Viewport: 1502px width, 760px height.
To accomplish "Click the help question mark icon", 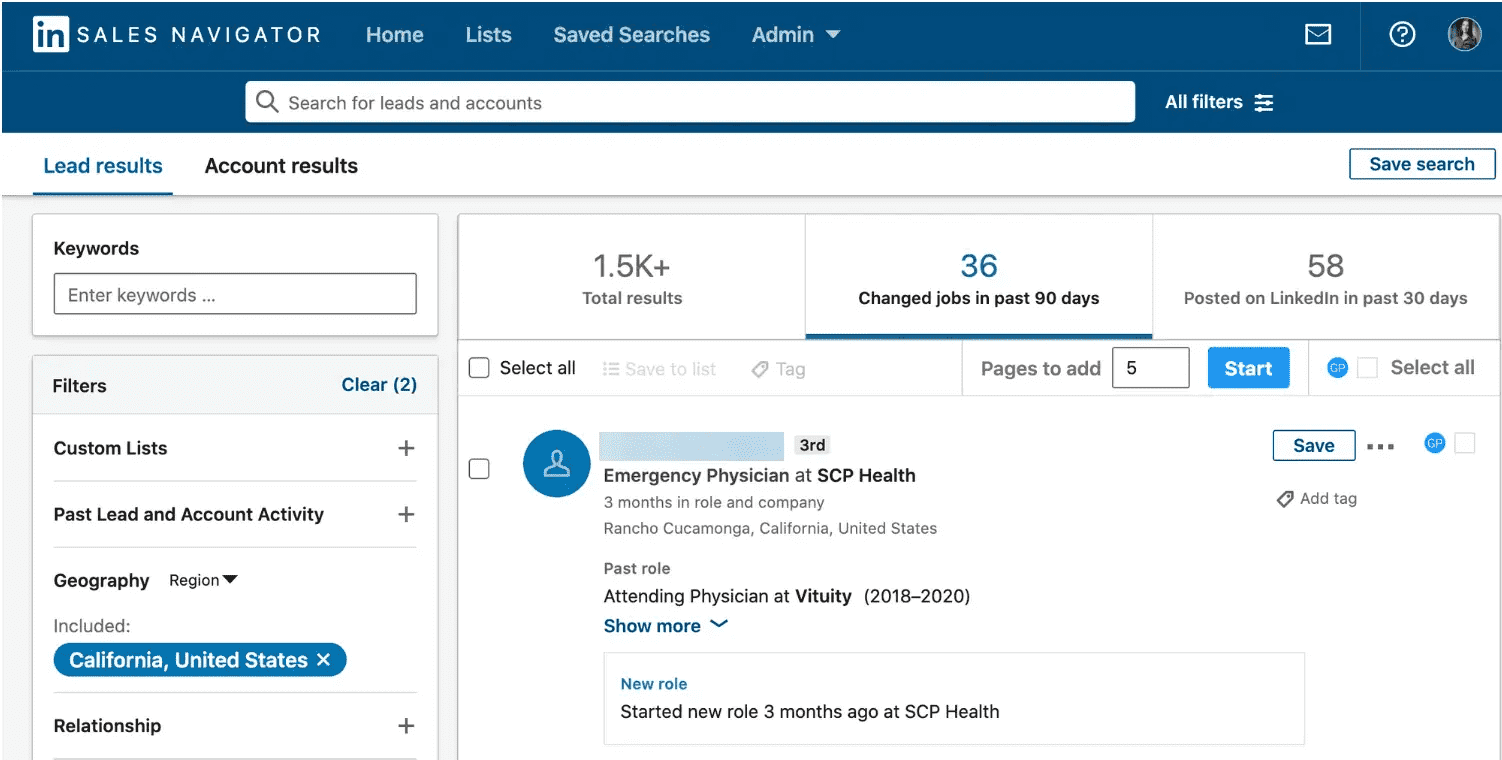I will point(1402,35).
